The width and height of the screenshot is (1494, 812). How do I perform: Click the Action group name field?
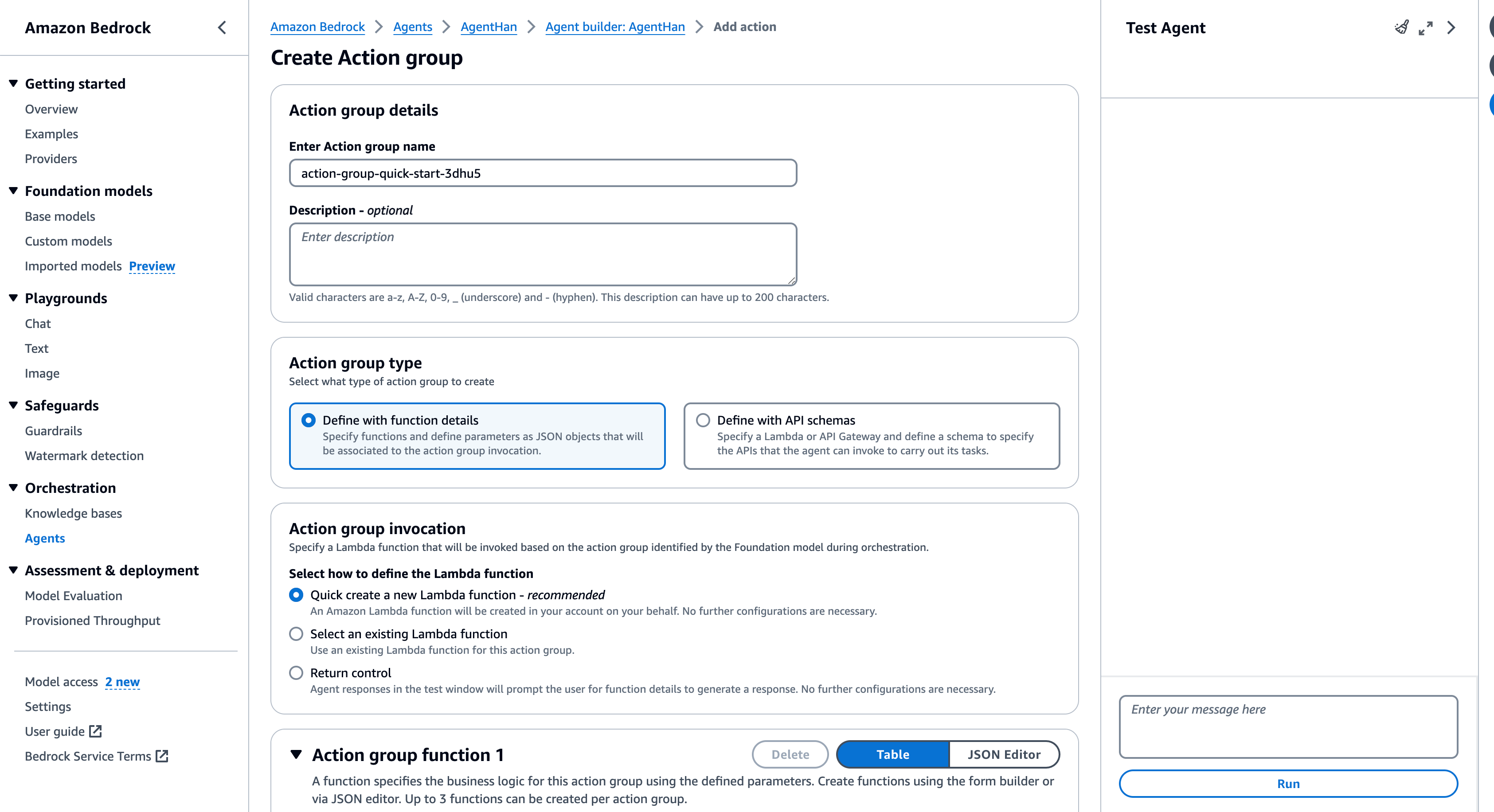(543, 173)
